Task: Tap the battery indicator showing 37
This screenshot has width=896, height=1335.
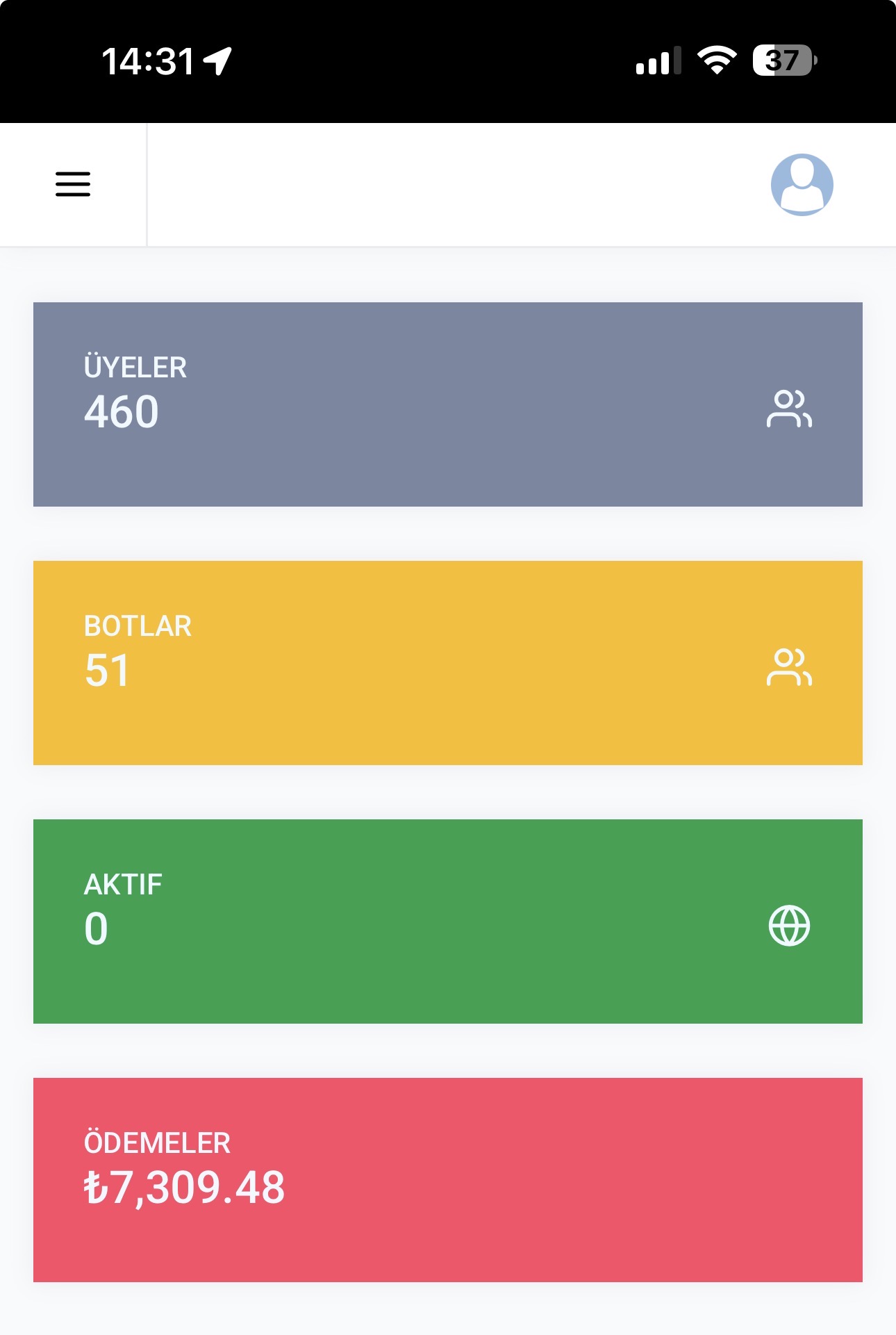Action: click(x=785, y=60)
